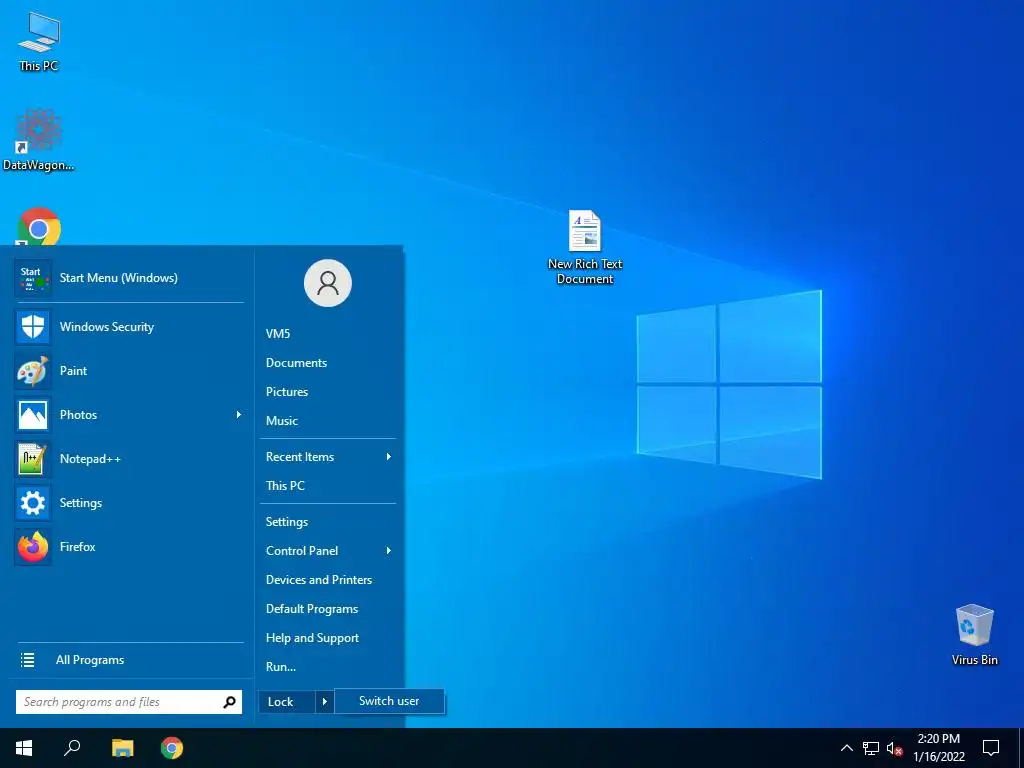Click the gear icon beside Settings

click(33, 503)
